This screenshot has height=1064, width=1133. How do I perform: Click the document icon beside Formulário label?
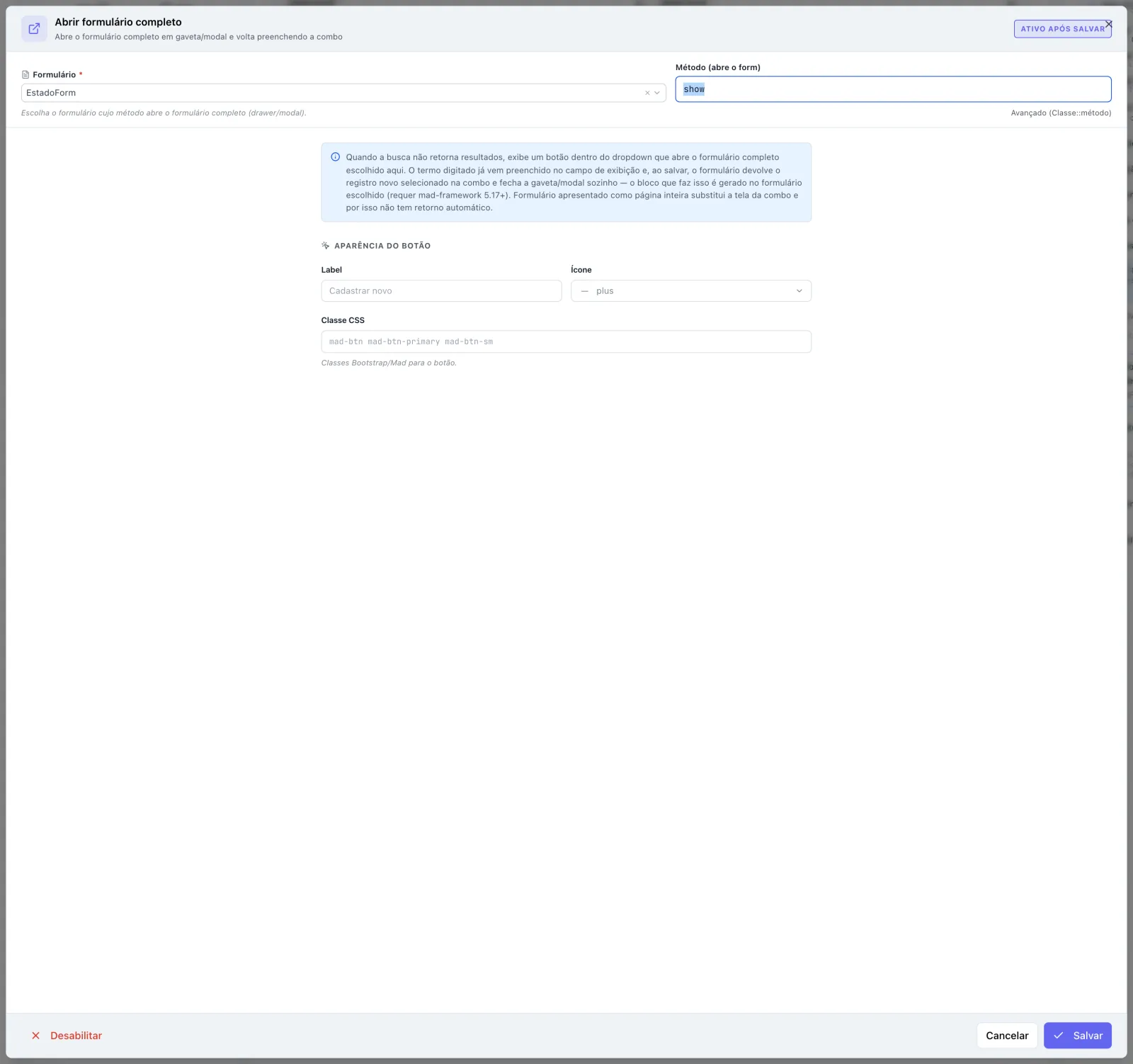coord(25,74)
